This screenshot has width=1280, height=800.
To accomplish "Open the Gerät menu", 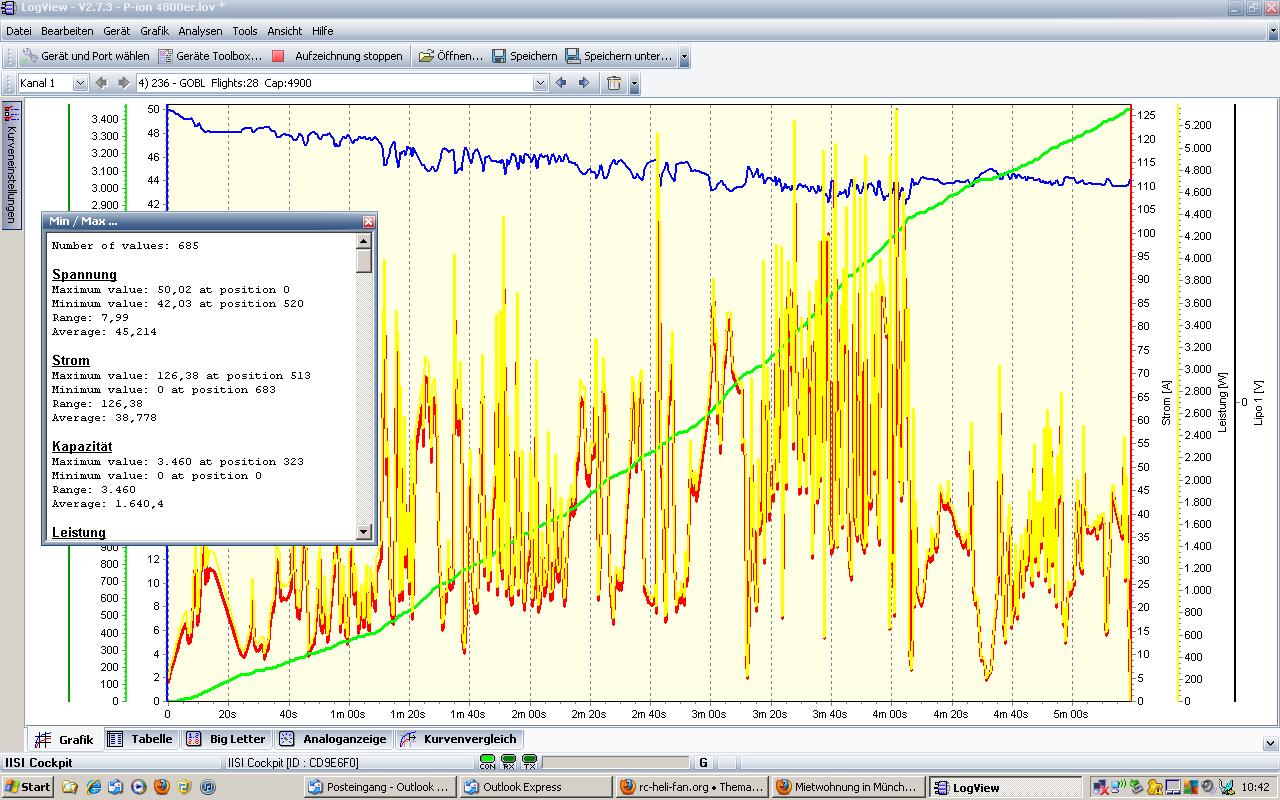I will [117, 31].
